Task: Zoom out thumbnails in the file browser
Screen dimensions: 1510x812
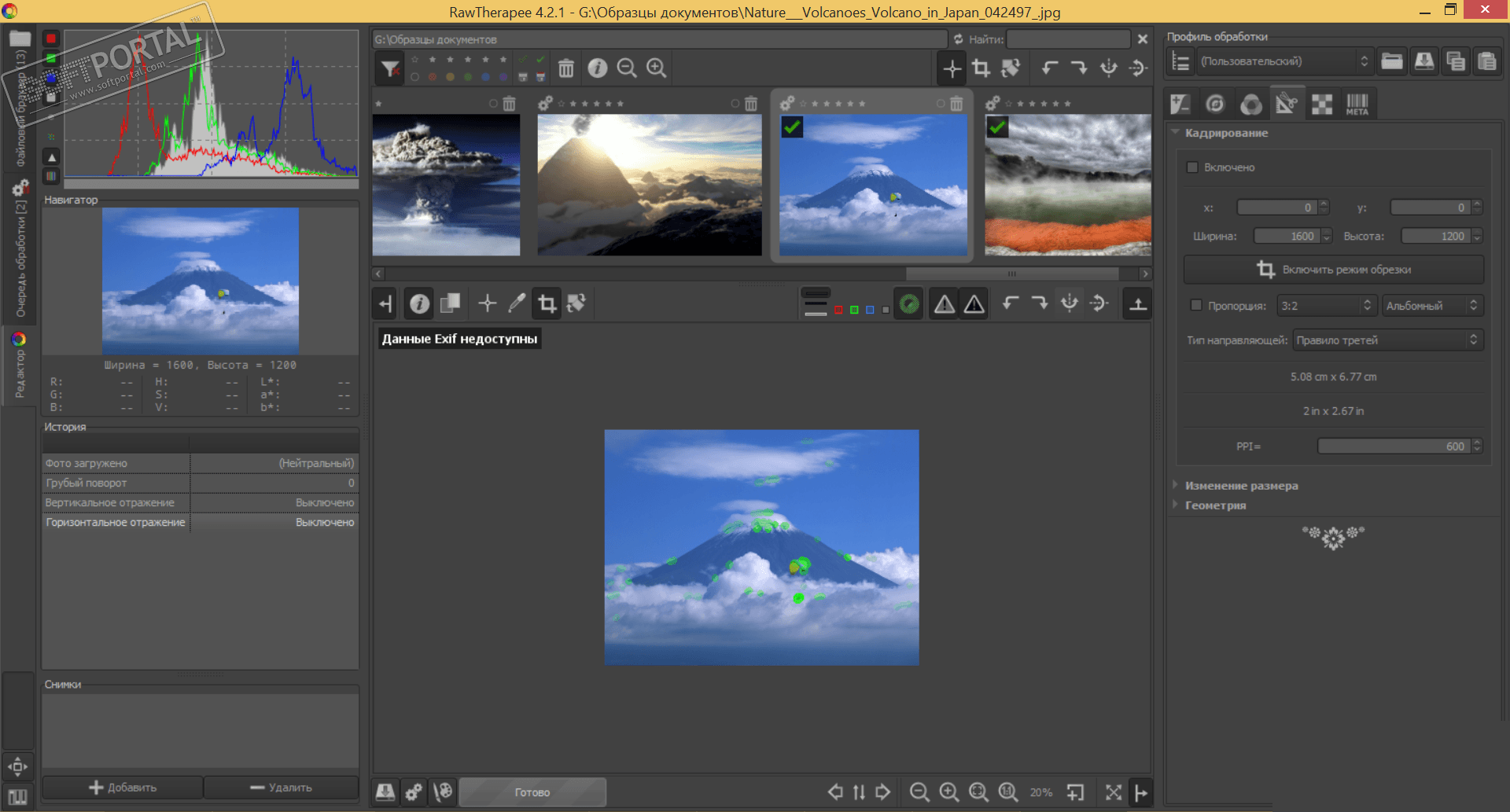Action: 627,68
